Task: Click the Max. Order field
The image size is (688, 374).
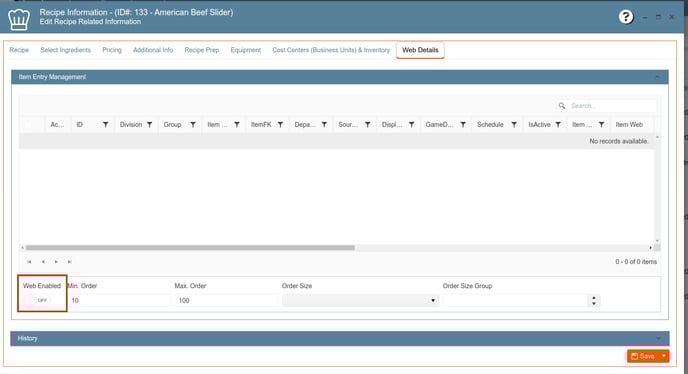Action: [x=226, y=301]
